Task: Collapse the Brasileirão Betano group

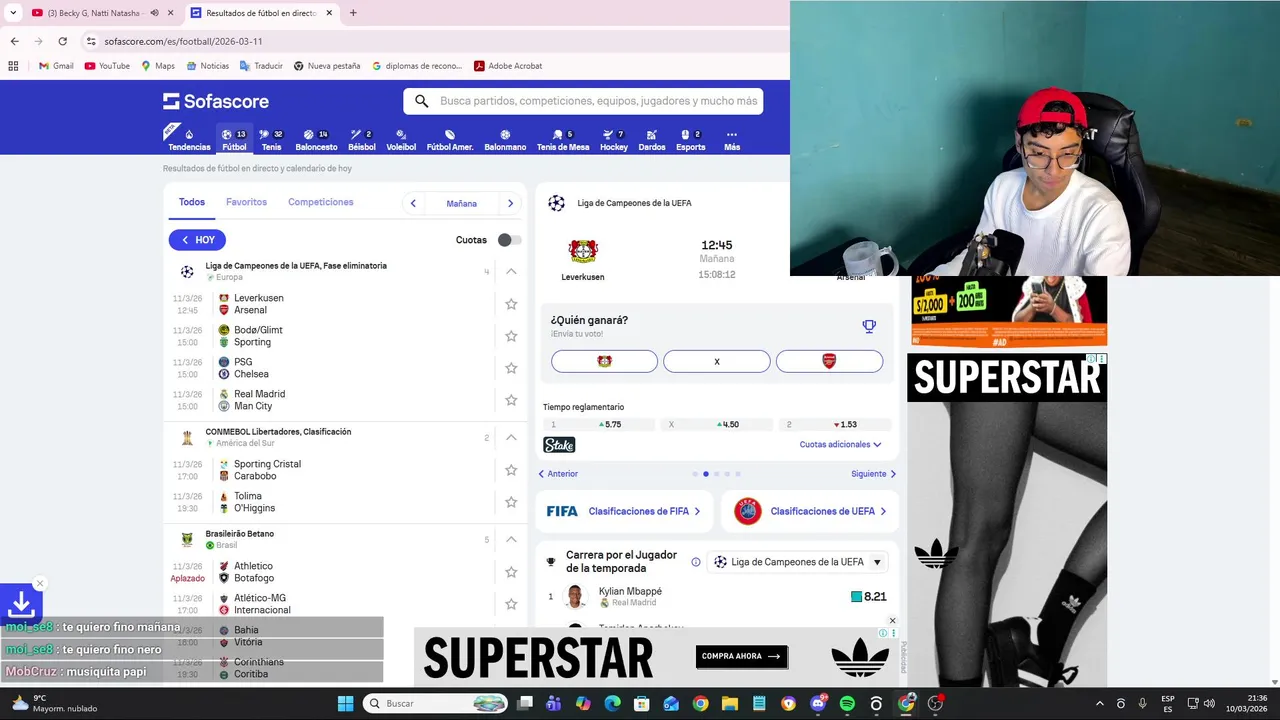Action: (x=511, y=539)
